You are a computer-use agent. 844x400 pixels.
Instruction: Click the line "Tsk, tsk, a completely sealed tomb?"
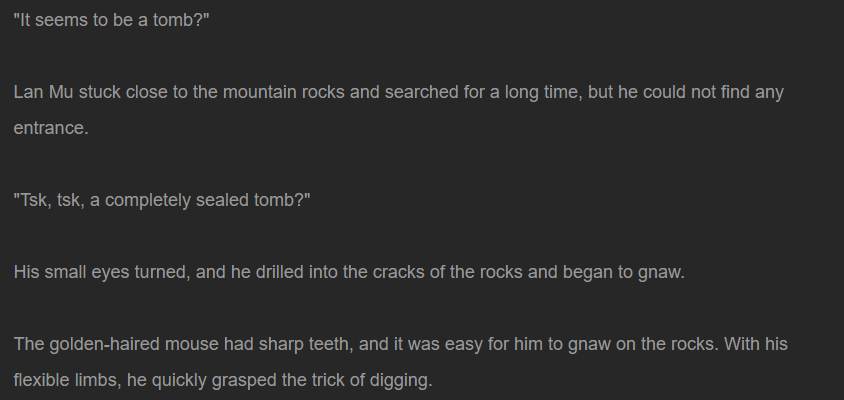tap(162, 200)
